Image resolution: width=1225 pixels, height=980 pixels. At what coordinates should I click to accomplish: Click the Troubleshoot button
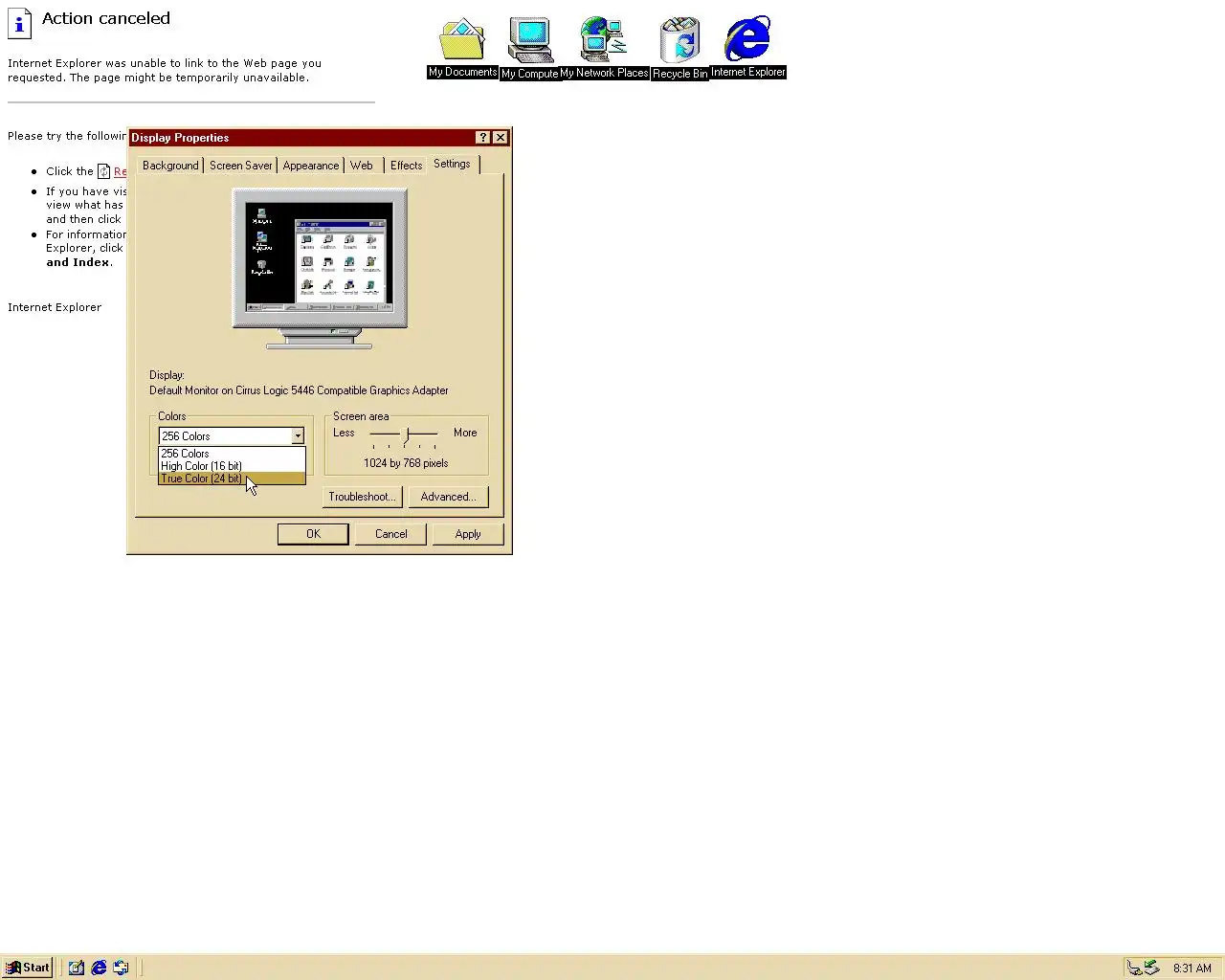coord(362,497)
